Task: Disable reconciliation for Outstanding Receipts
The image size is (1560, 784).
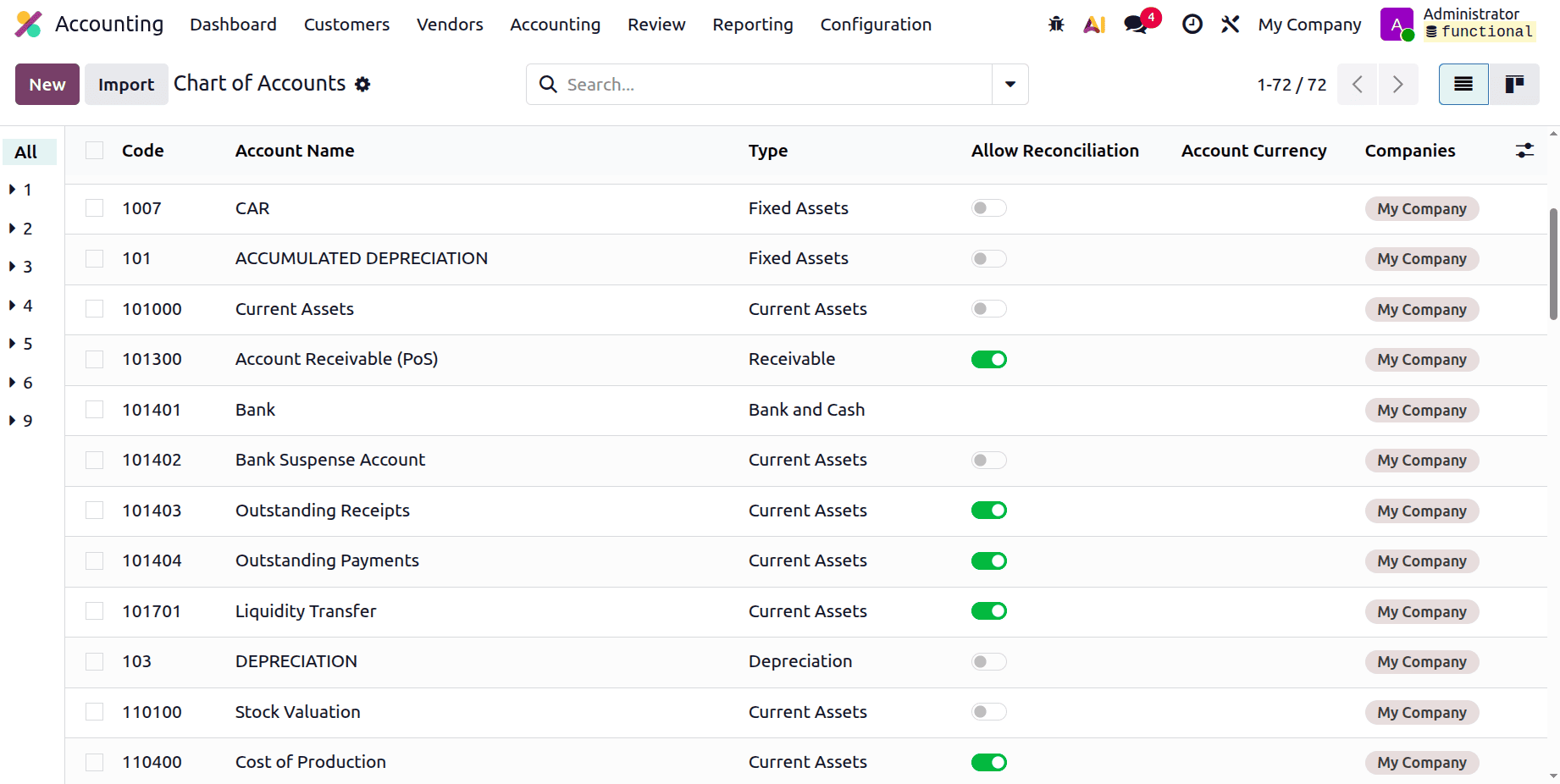Action: pyautogui.click(x=989, y=511)
